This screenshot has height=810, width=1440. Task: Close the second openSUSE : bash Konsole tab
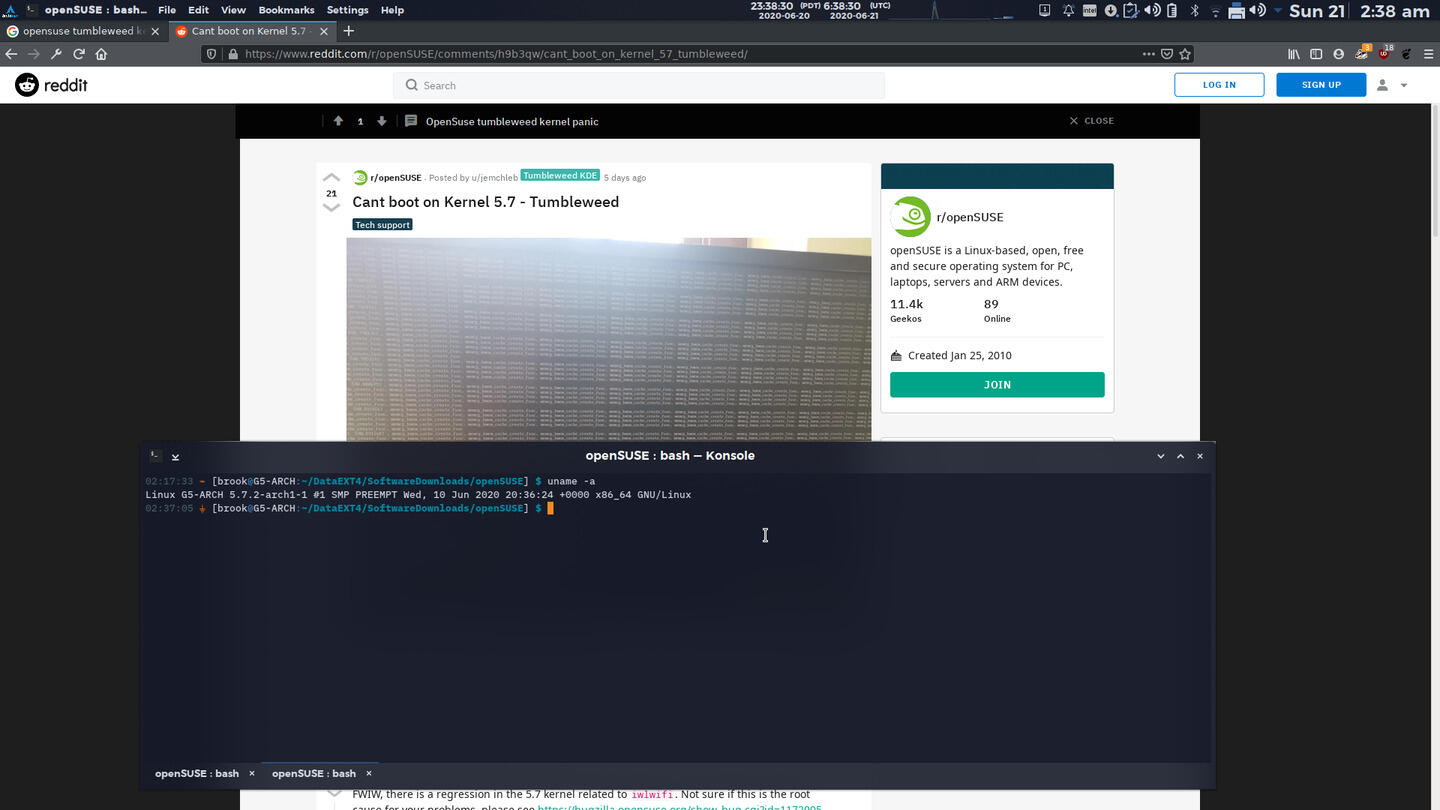tap(369, 773)
